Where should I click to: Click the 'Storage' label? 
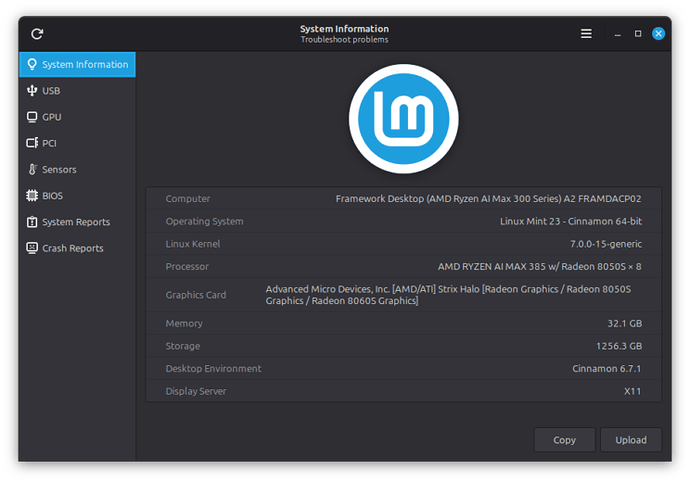click(x=183, y=346)
